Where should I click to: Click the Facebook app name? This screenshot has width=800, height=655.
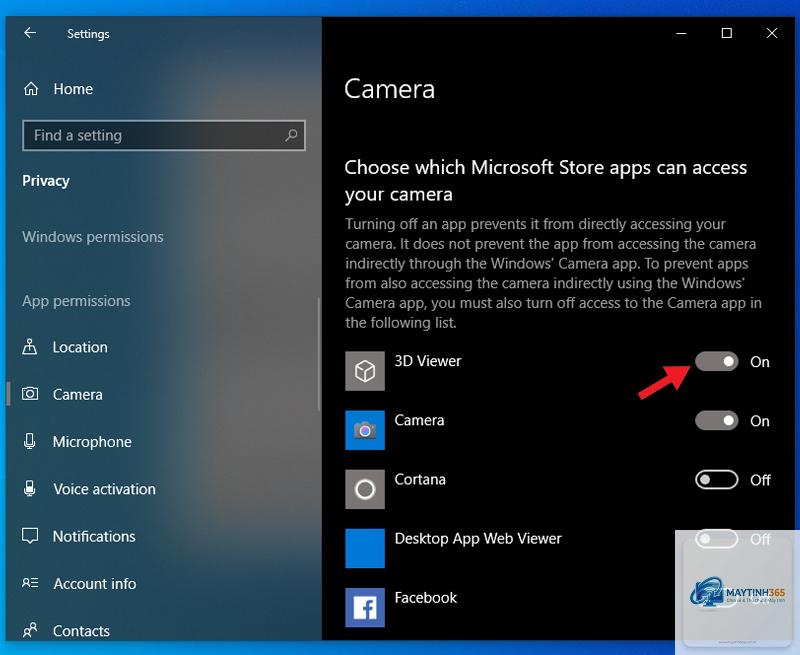point(426,598)
